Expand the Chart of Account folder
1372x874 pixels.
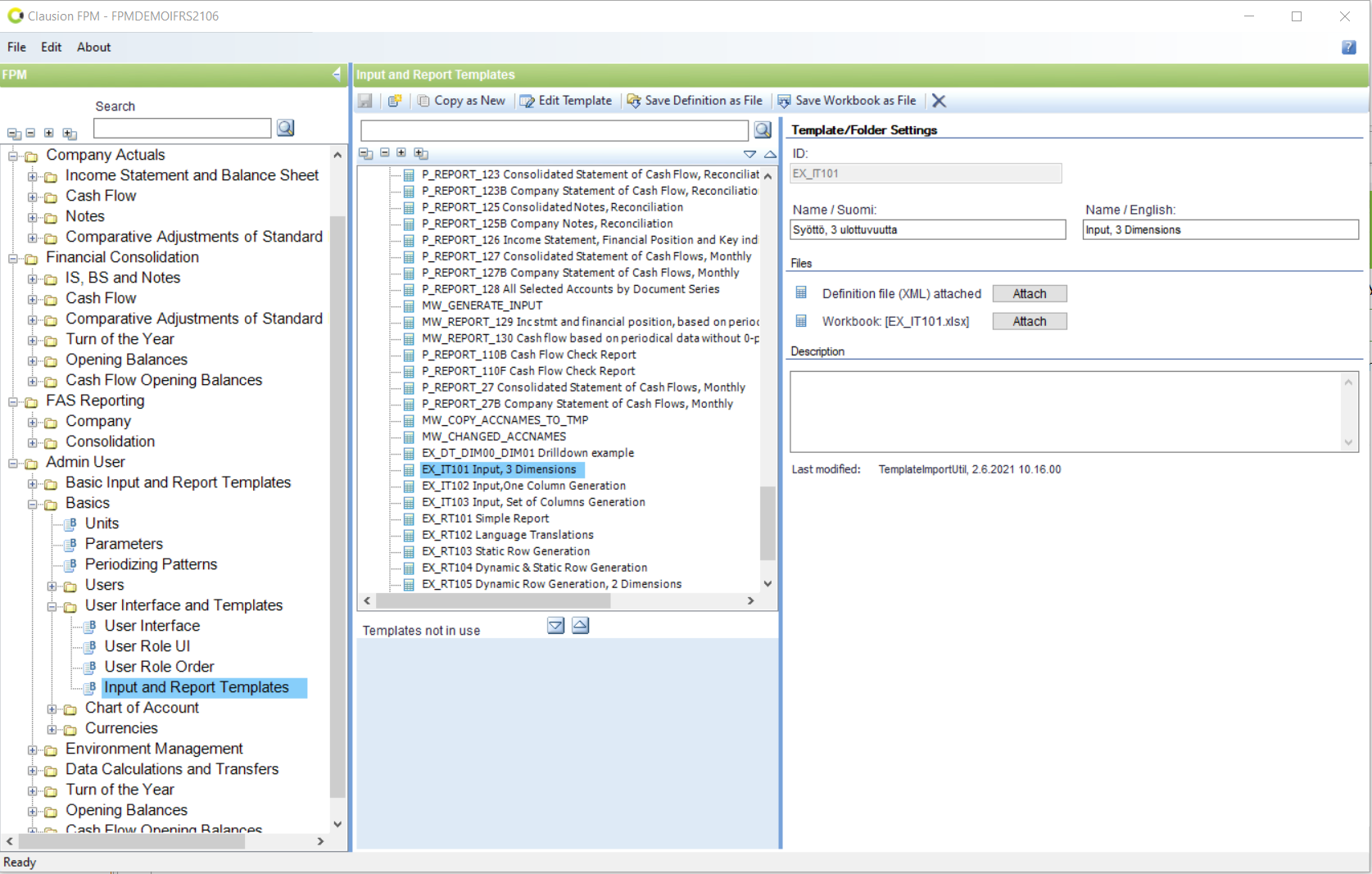click(x=52, y=709)
